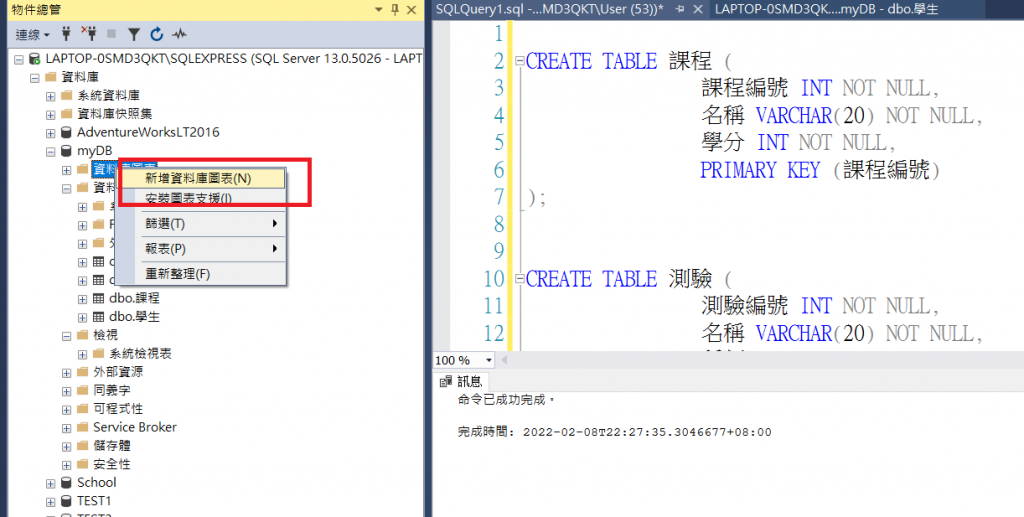Screen dimensions: 1024x517
Task: Expand the 外部資源 node
Action: tap(67, 373)
